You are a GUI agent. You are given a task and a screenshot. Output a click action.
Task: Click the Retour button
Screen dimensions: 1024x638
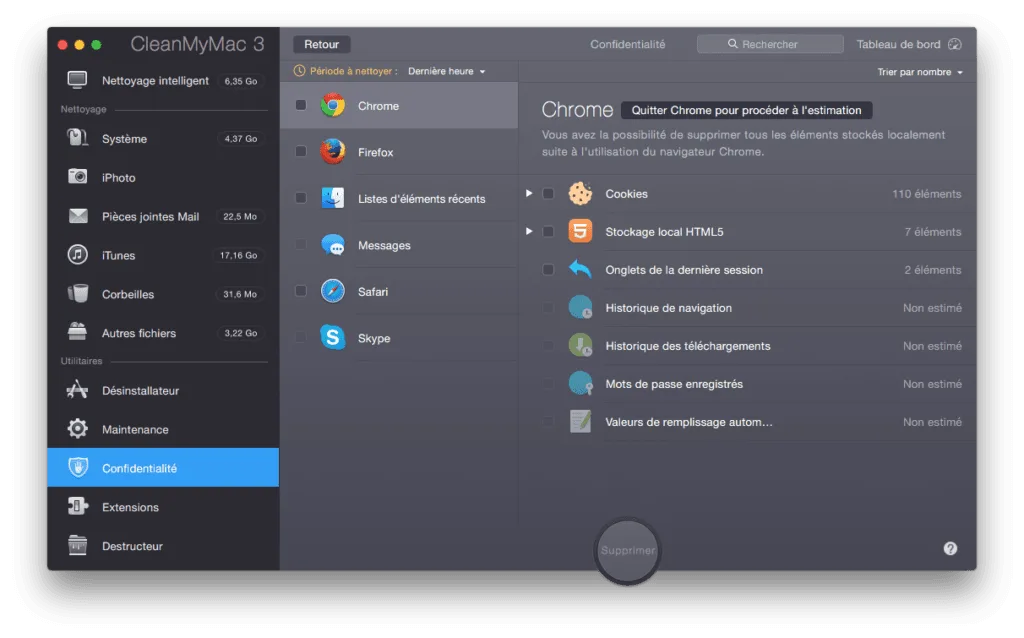tap(321, 44)
